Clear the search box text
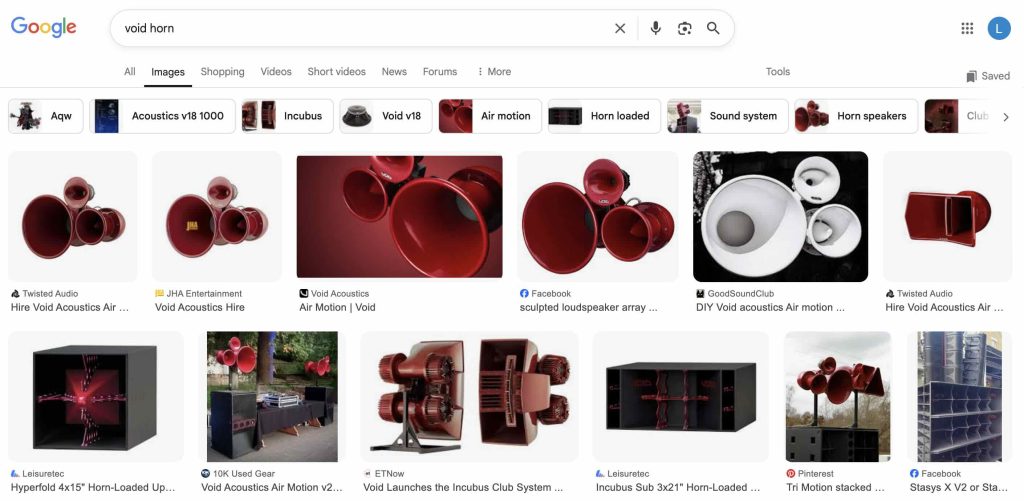Screen dimensions: 1024x501 (620, 28)
